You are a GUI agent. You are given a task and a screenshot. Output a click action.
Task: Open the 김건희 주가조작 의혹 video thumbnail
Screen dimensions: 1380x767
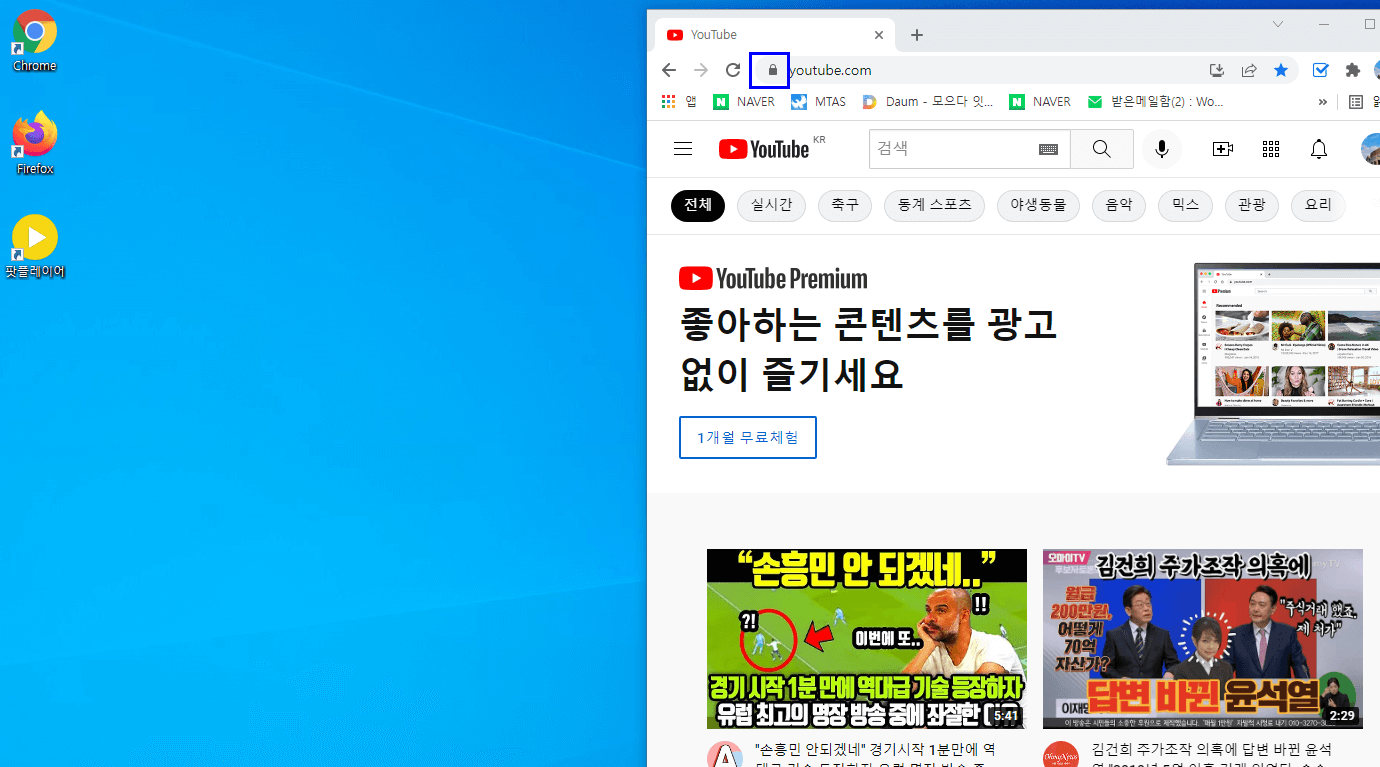point(1203,639)
